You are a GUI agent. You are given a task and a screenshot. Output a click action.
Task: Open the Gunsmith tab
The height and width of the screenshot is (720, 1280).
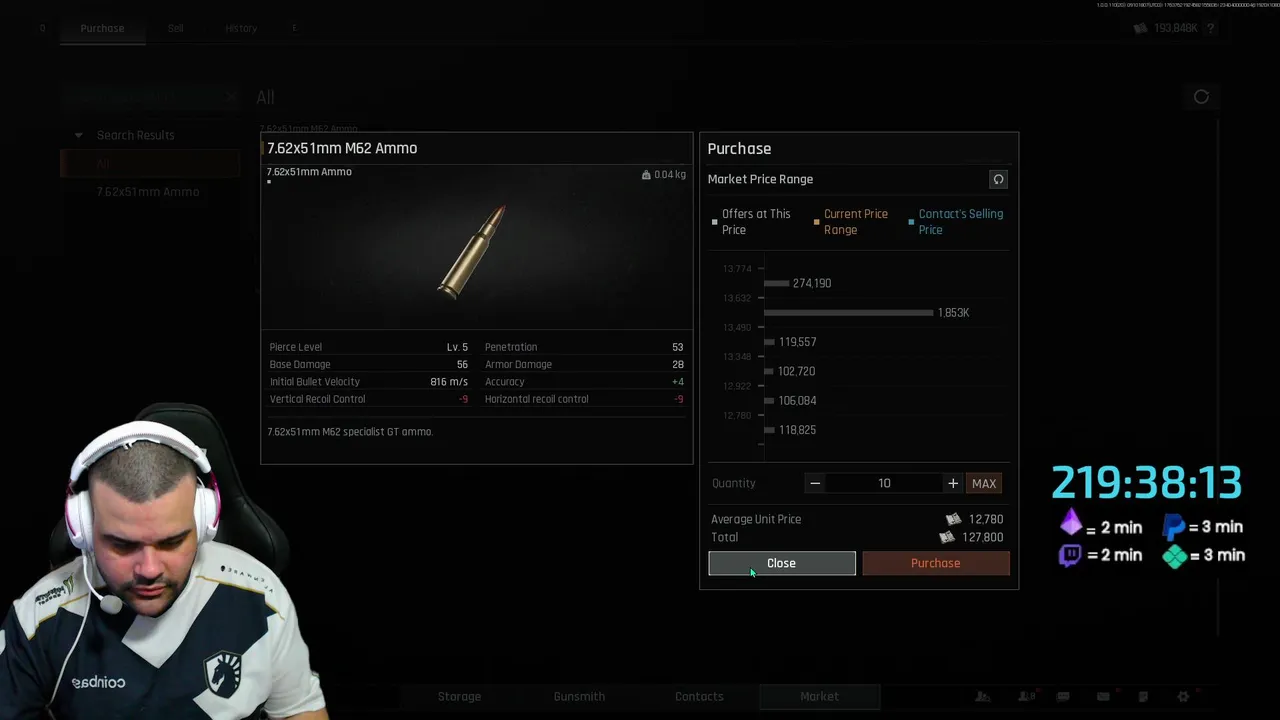(579, 696)
